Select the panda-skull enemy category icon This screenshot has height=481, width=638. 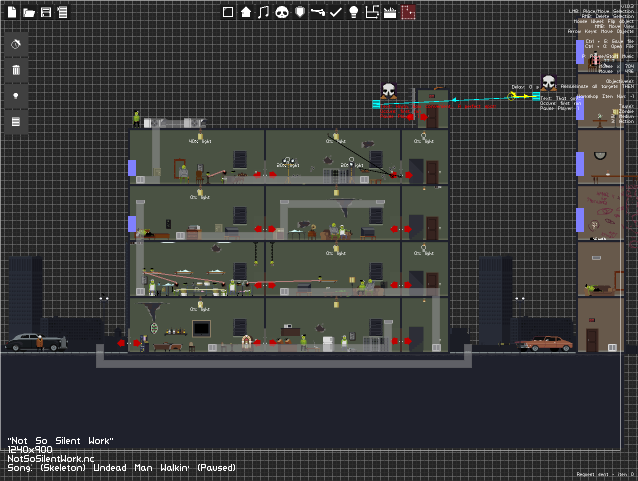282,12
